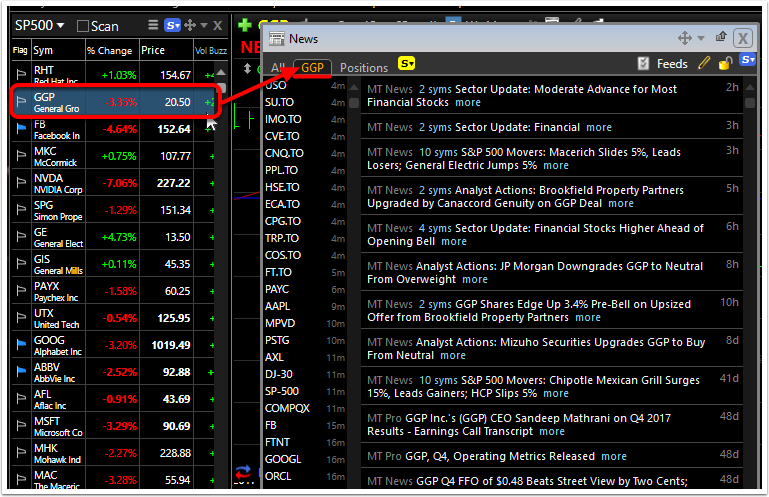The width and height of the screenshot is (769, 497).
Task: Click the news list scrollbar thumb
Action: [x=749, y=103]
